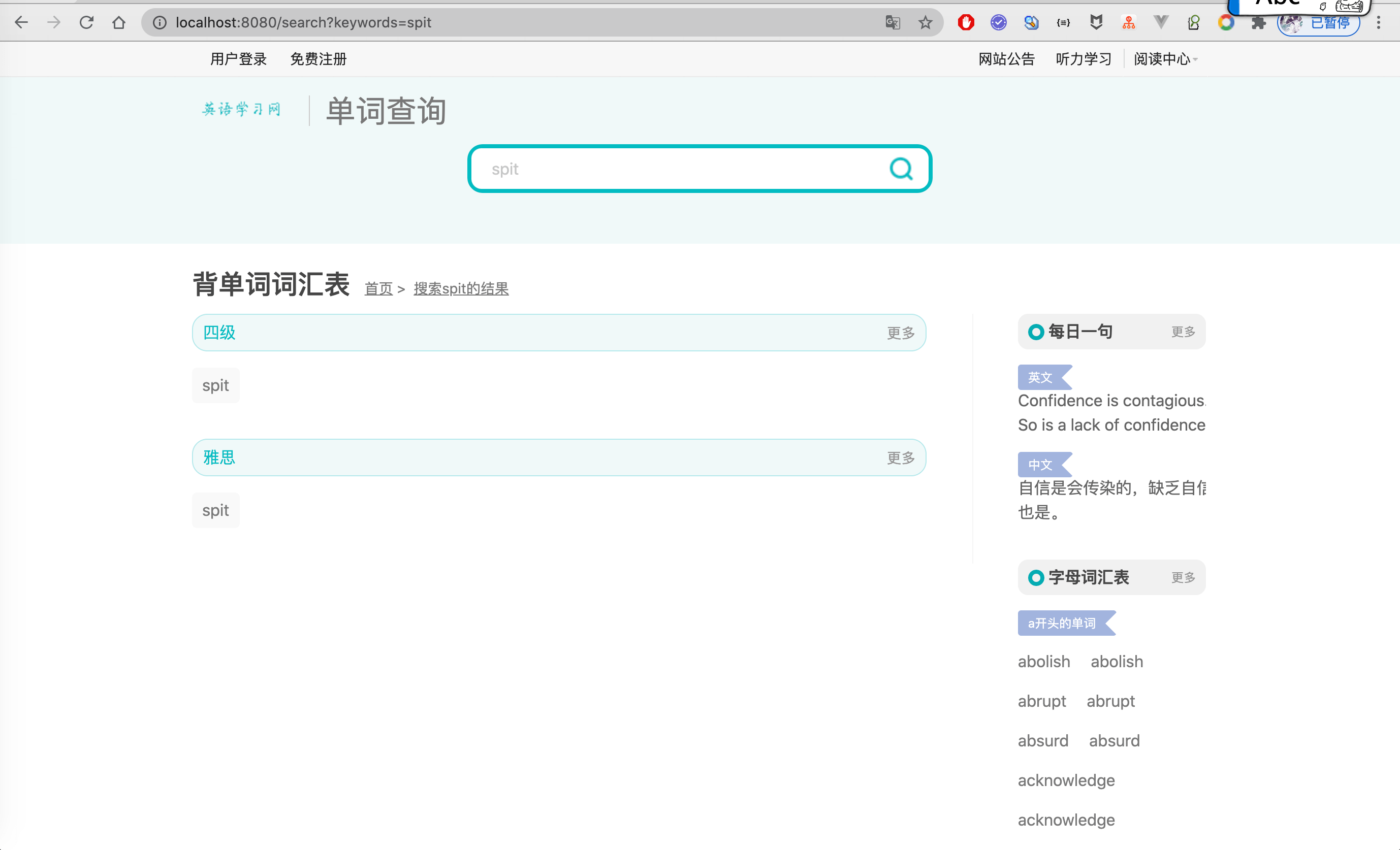Open the Chrome extensions puzzle icon
Screen dimensions: 1400x850
pyautogui.click(x=1258, y=23)
